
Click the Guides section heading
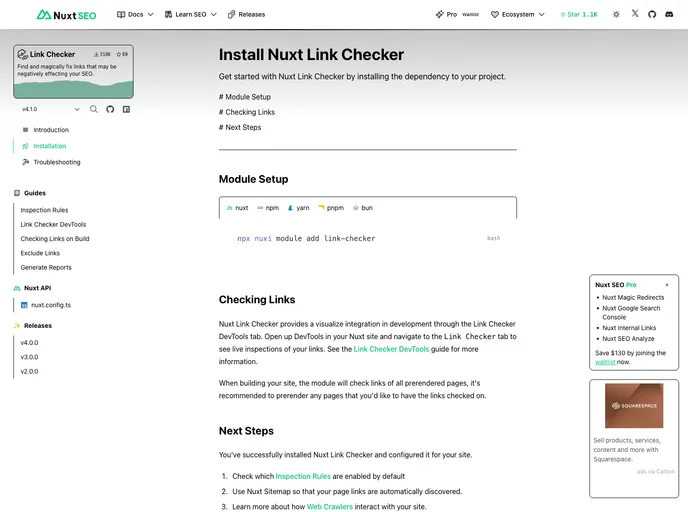click(35, 193)
